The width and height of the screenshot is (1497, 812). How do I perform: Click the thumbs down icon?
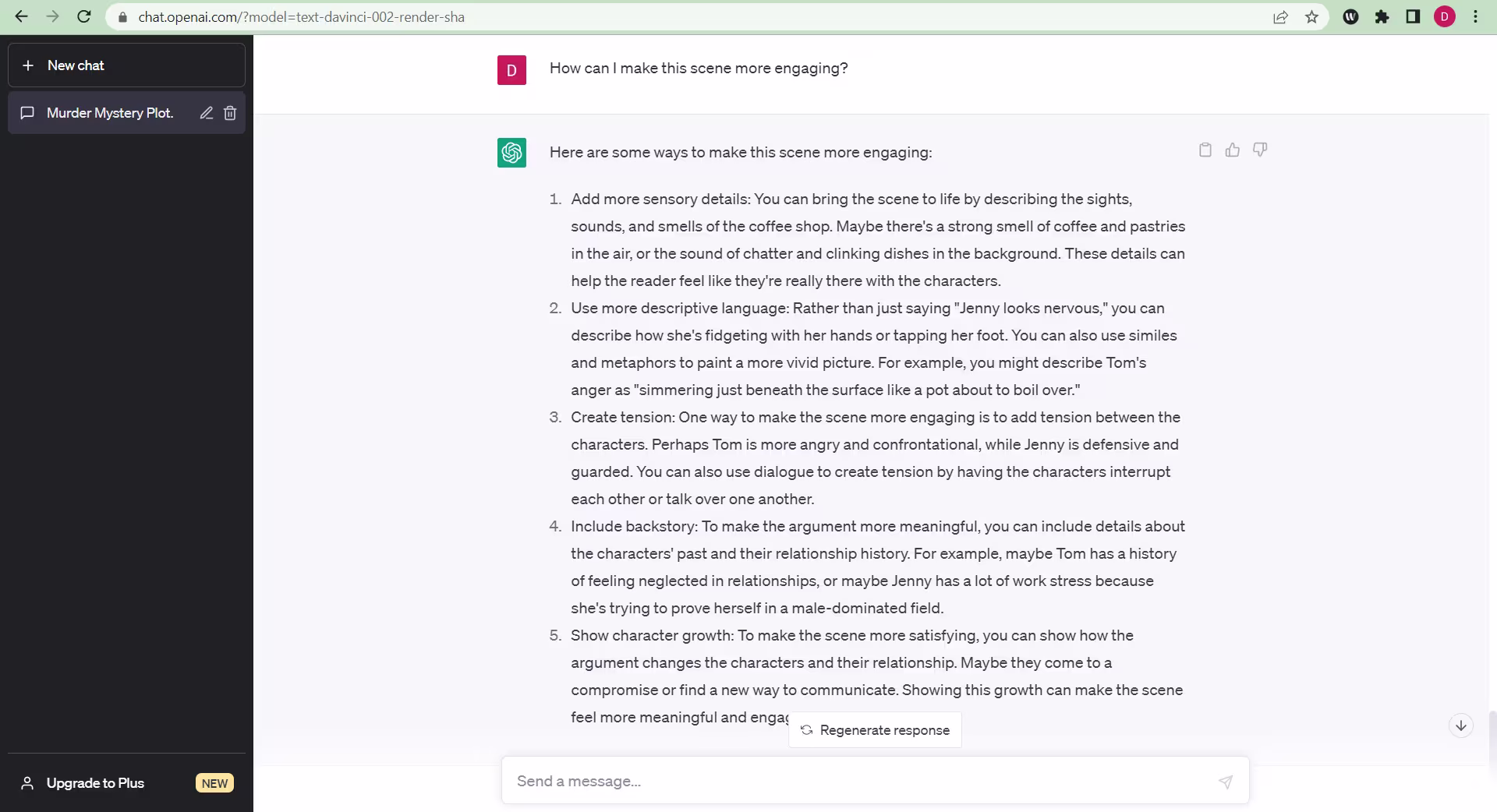coord(1260,150)
